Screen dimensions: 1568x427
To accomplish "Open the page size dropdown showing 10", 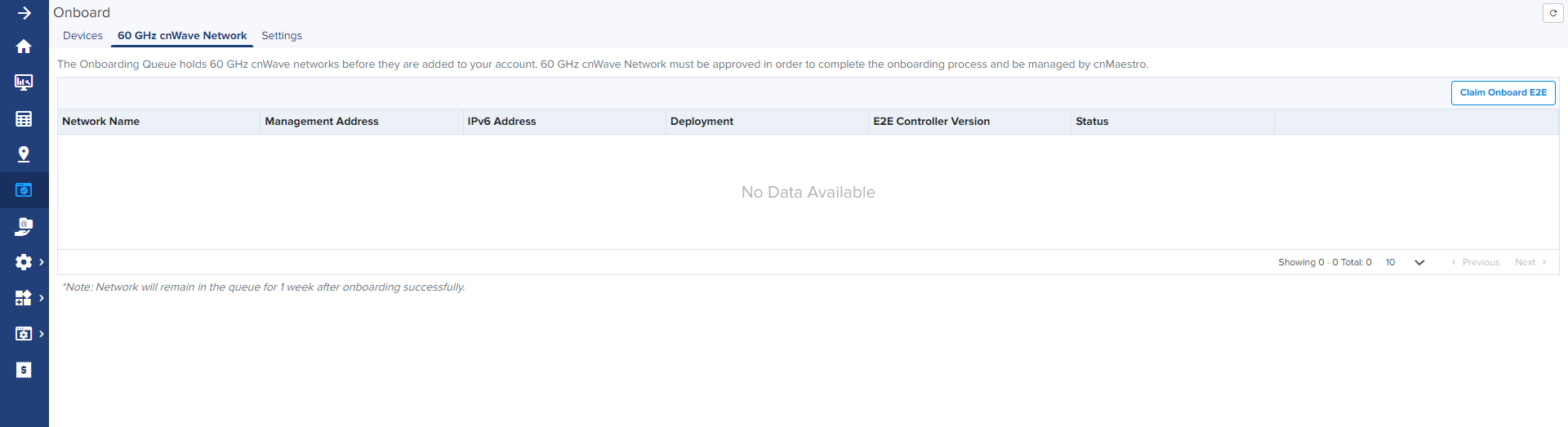I will point(1405,262).
